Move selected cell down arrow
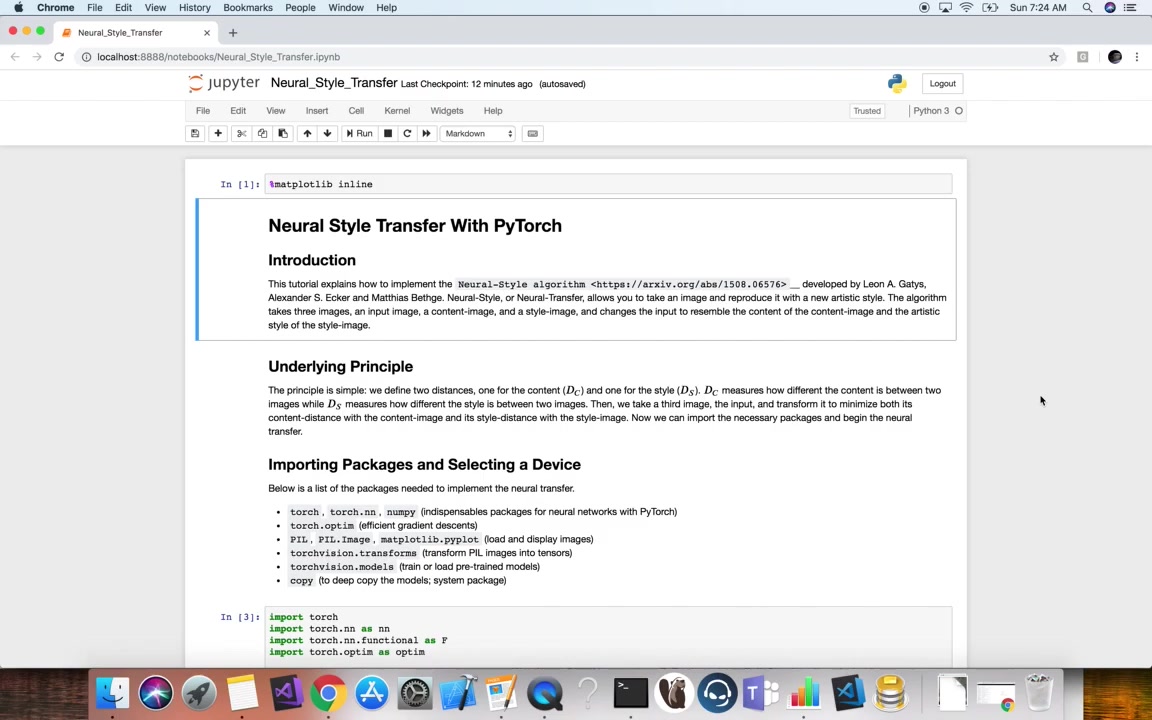This screenshot has width=1152, height=720. tap(328, 134)
